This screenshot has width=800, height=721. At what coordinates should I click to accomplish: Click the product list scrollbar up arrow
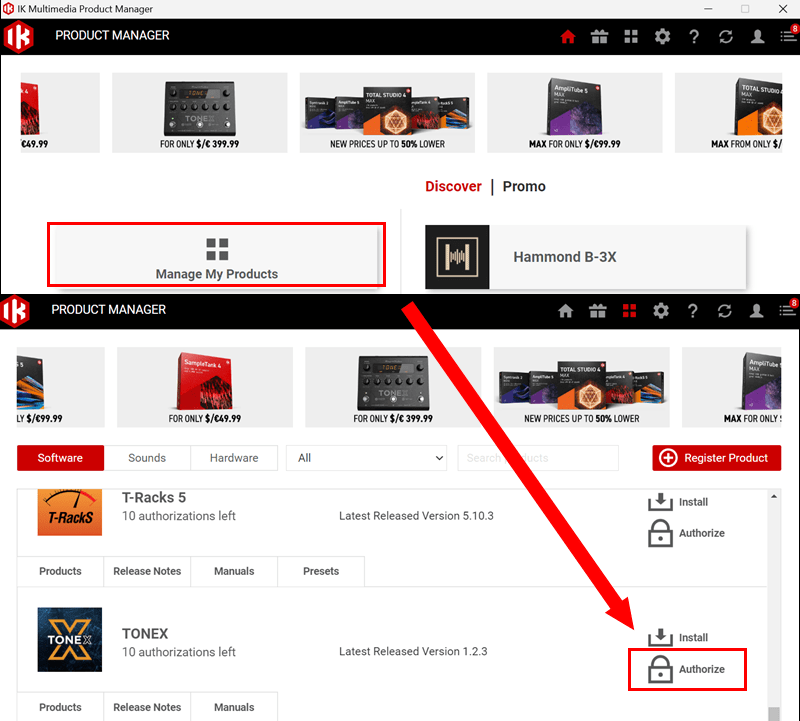coord(774,496)
